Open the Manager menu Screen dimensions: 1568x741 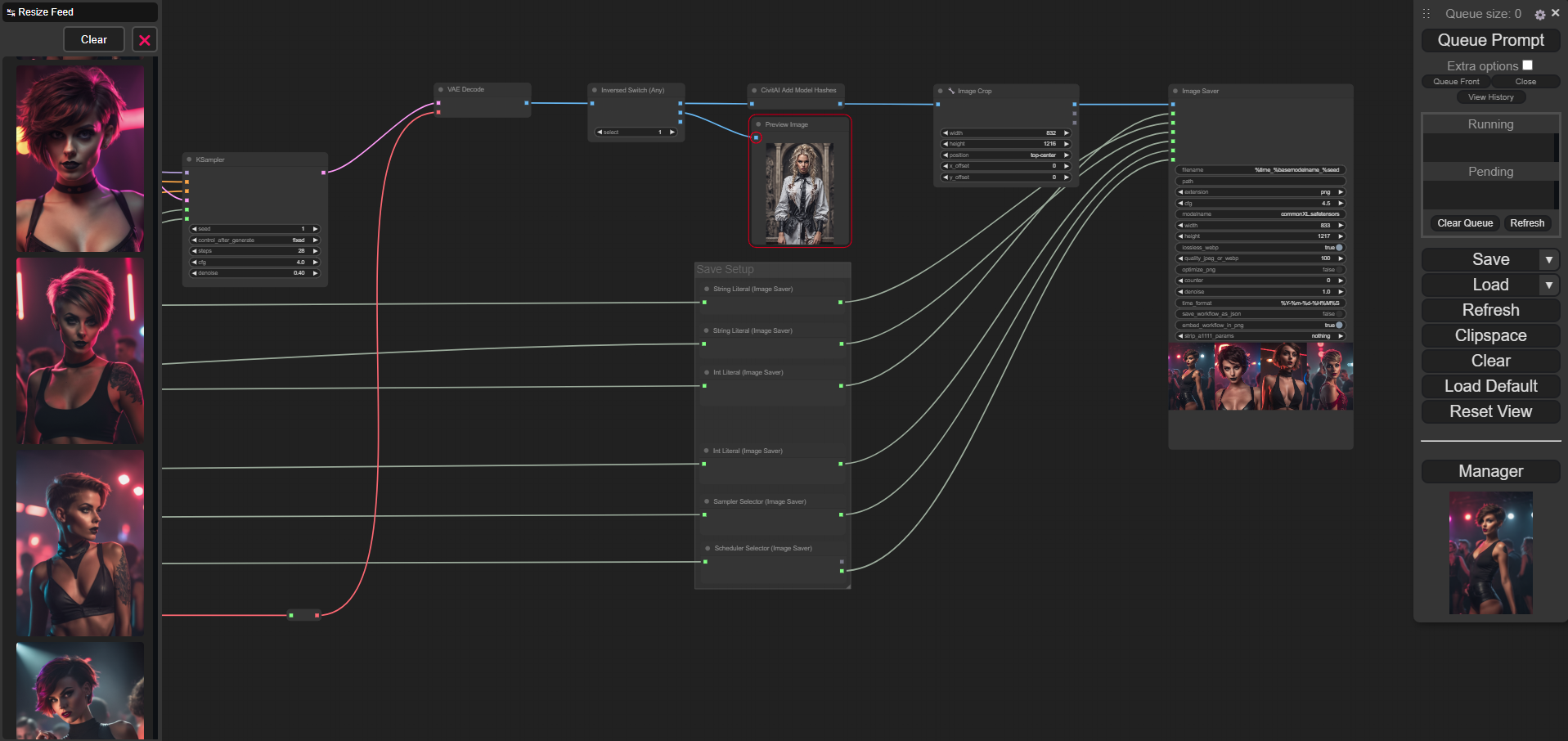[1490, 472]
